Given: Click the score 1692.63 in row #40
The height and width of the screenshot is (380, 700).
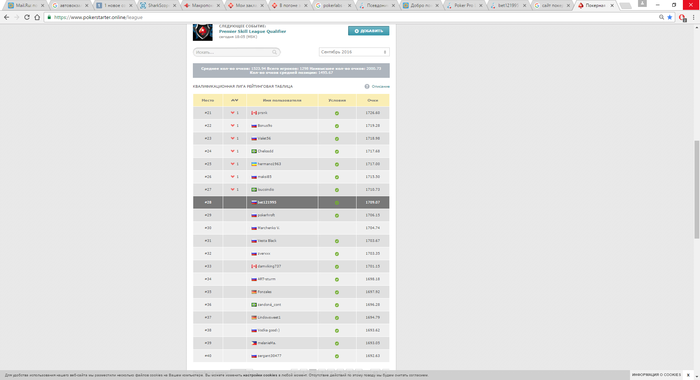Looking at the screenshot, I should pos(373,356).
